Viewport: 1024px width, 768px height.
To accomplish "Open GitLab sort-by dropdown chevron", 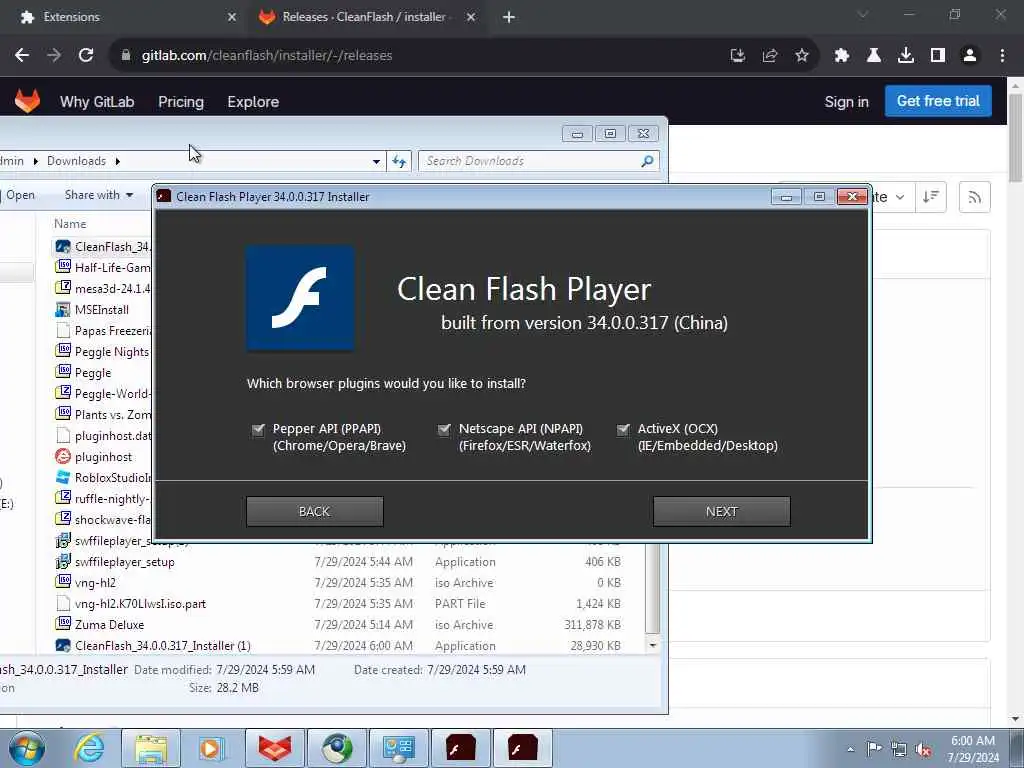I will tap(899, 197).
